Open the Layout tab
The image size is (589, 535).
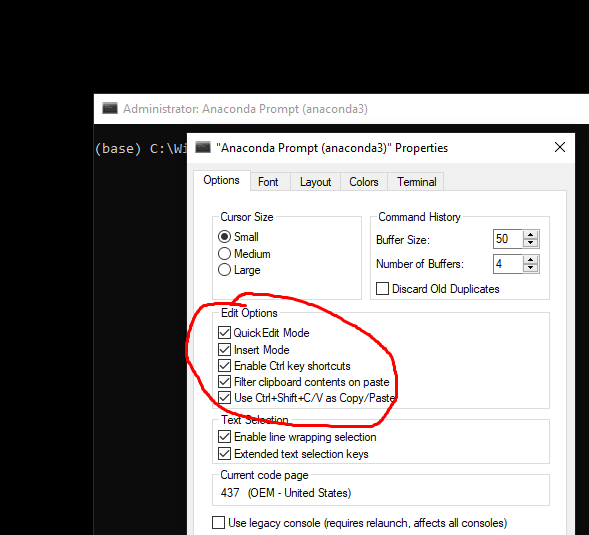point(315,182)
